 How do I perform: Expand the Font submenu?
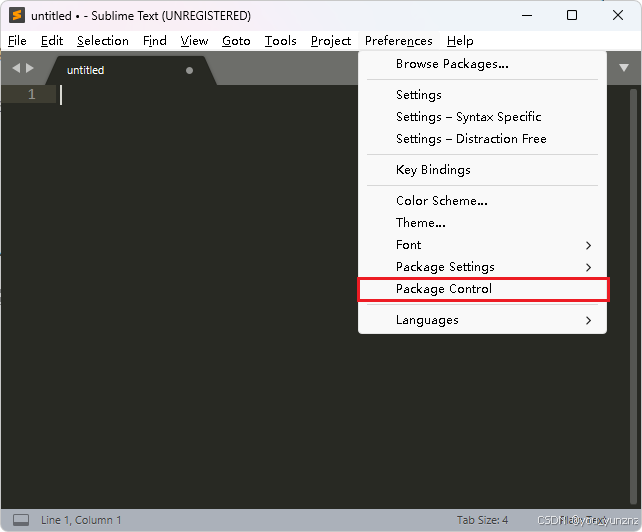pyautogui.click(x=482, y=245)
